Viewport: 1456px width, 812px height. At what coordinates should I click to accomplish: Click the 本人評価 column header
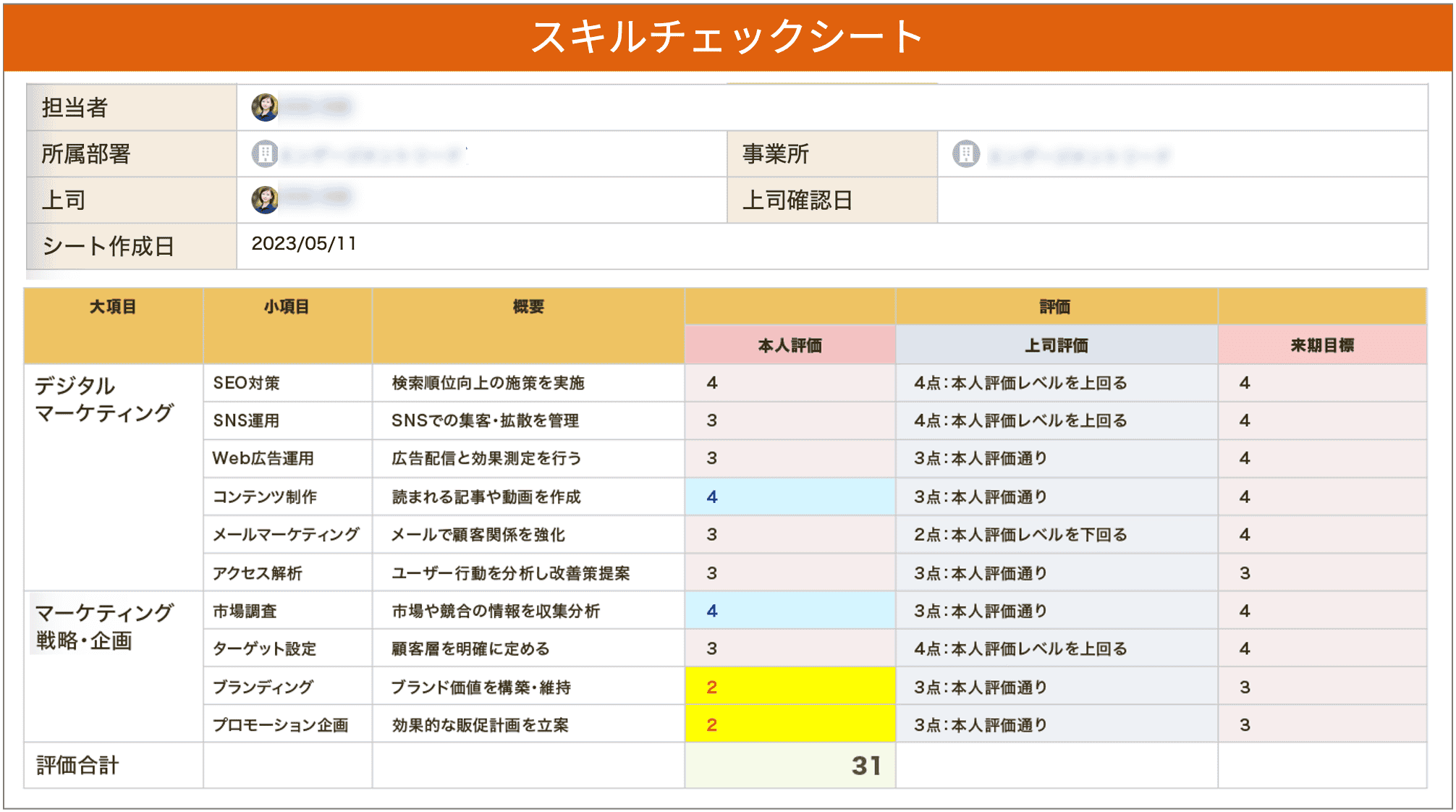point(790,345)
